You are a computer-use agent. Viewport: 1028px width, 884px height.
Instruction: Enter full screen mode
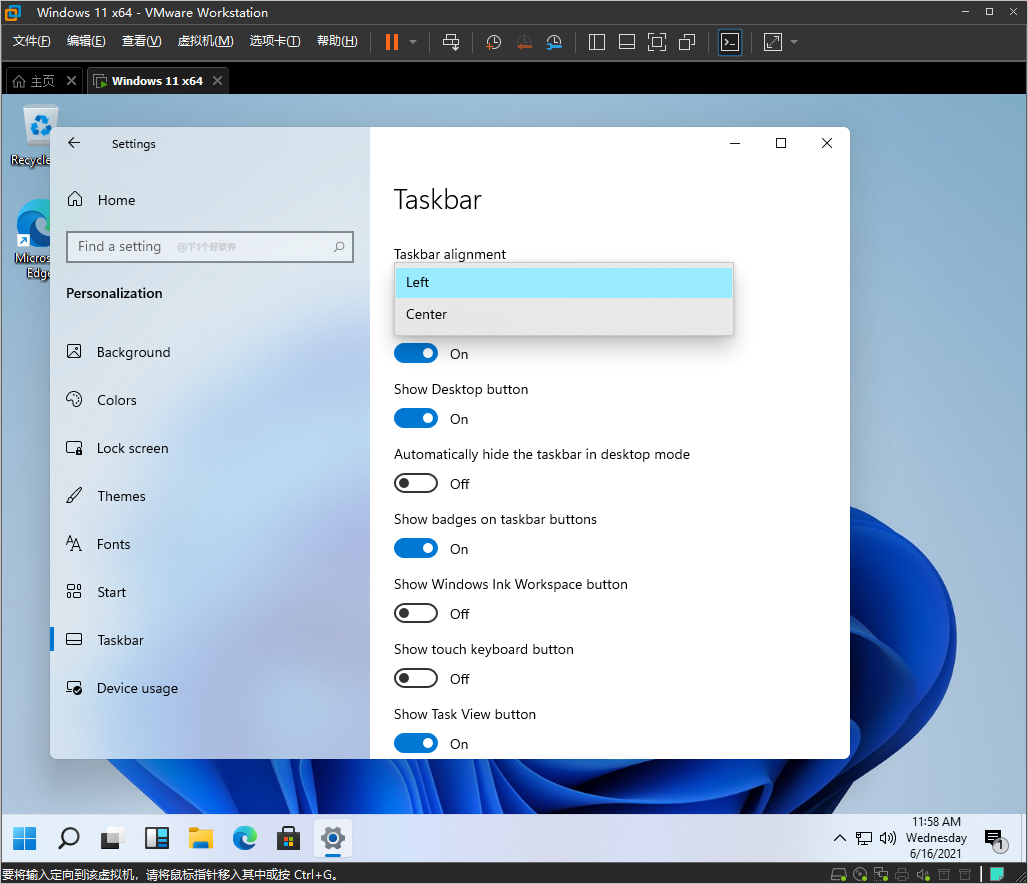click(772, 42)
